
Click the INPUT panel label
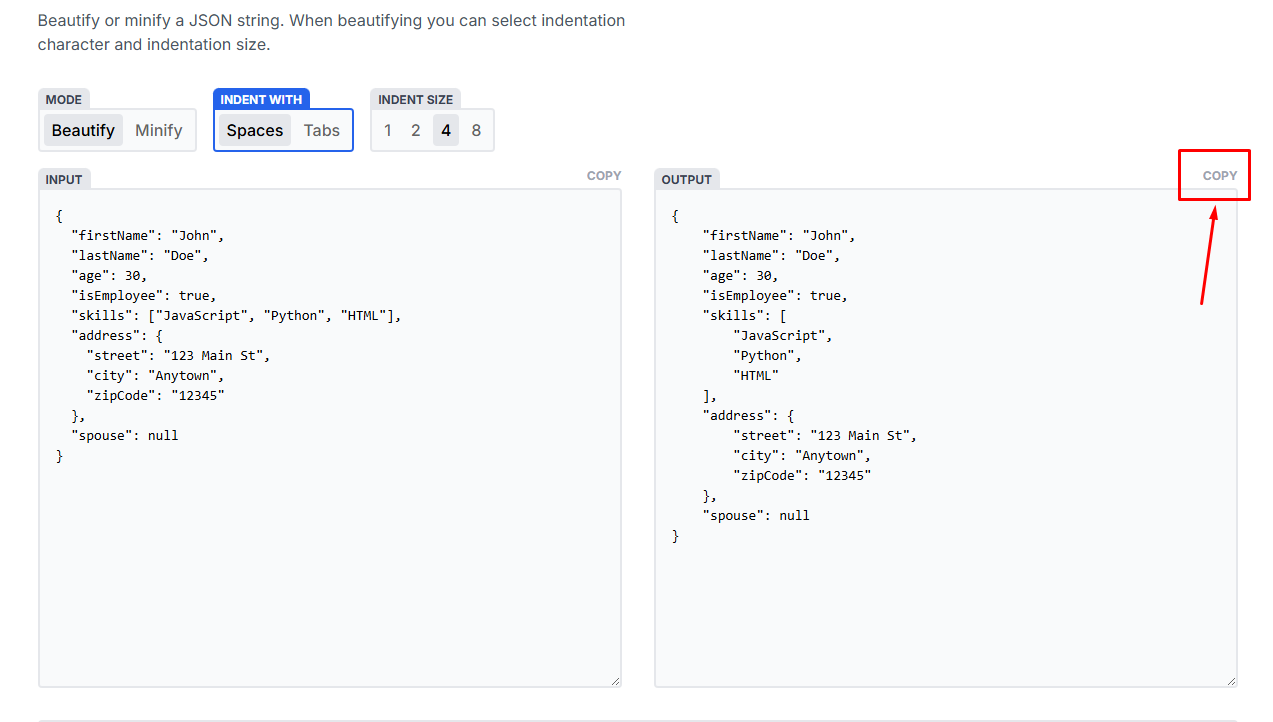(64, 179)
